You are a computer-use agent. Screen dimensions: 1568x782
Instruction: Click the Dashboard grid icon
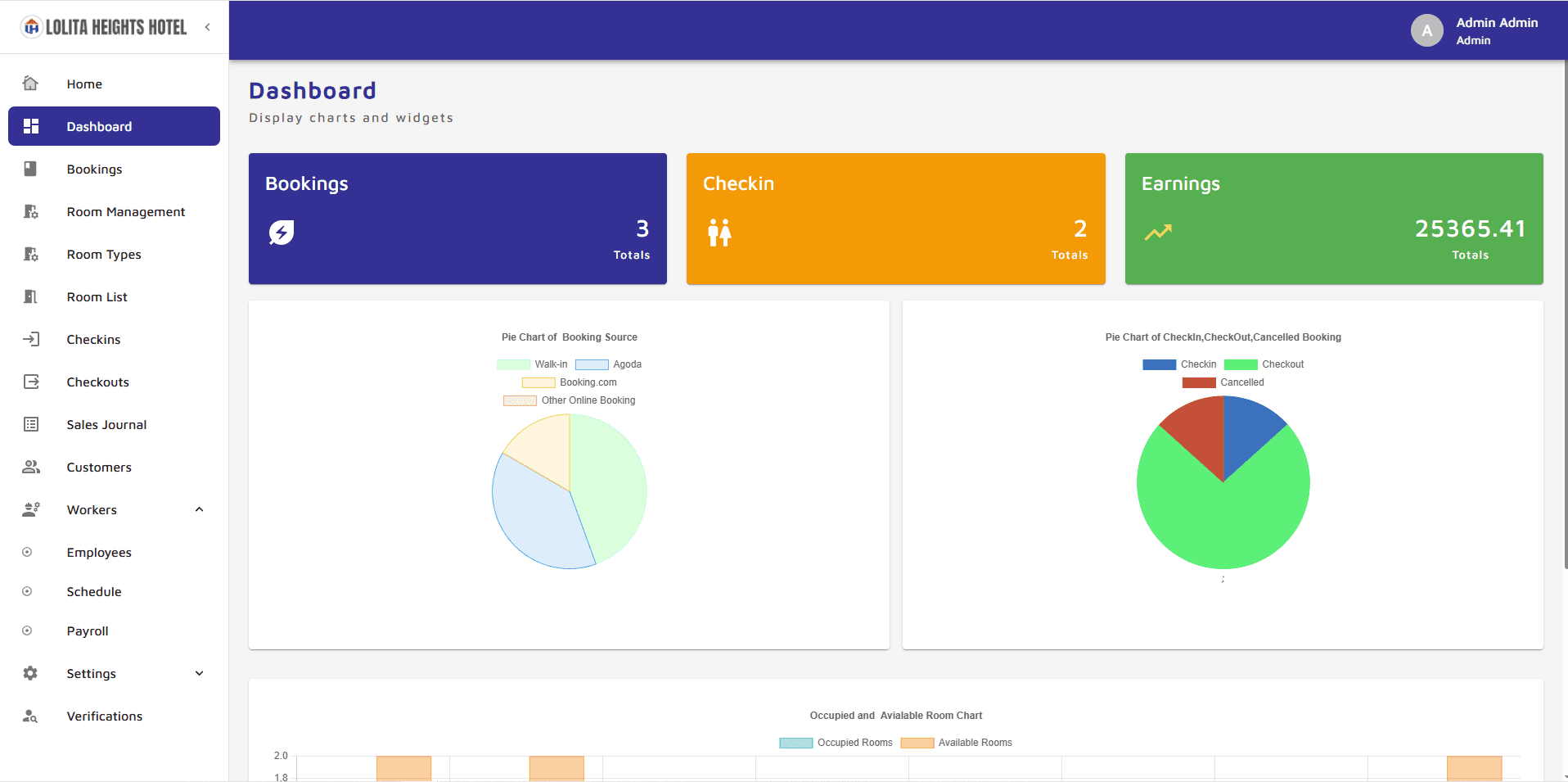pos(31,126)
